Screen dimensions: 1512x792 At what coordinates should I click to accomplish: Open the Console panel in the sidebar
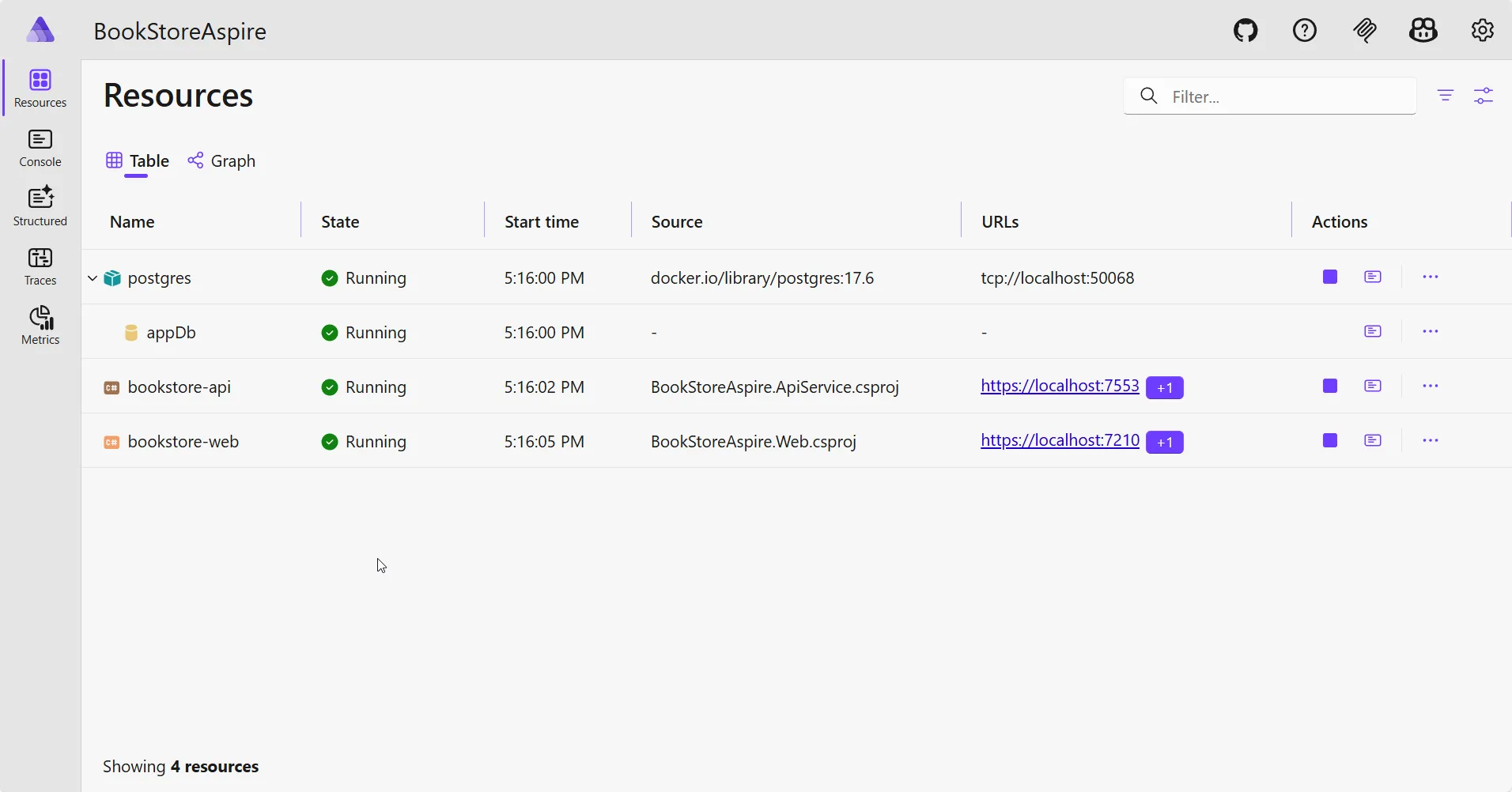click(40, 147)
